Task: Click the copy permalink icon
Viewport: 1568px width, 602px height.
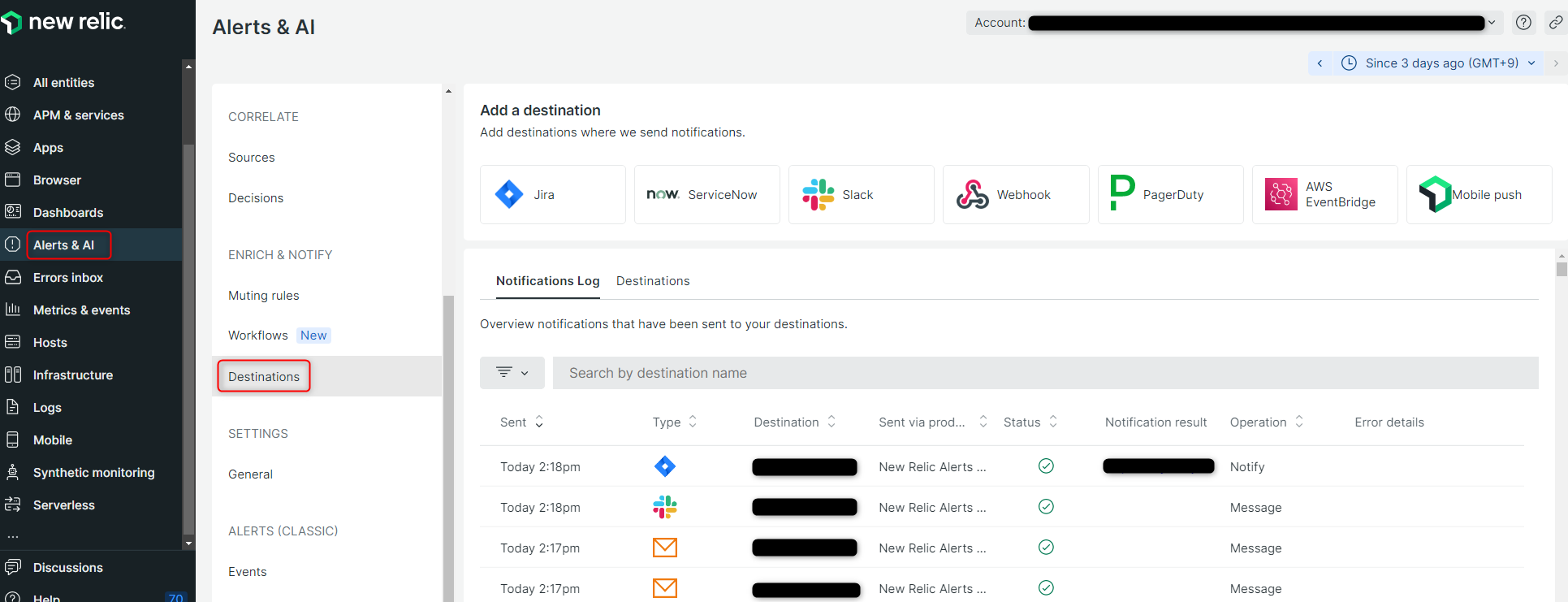Action: [x=1555, y=23]
